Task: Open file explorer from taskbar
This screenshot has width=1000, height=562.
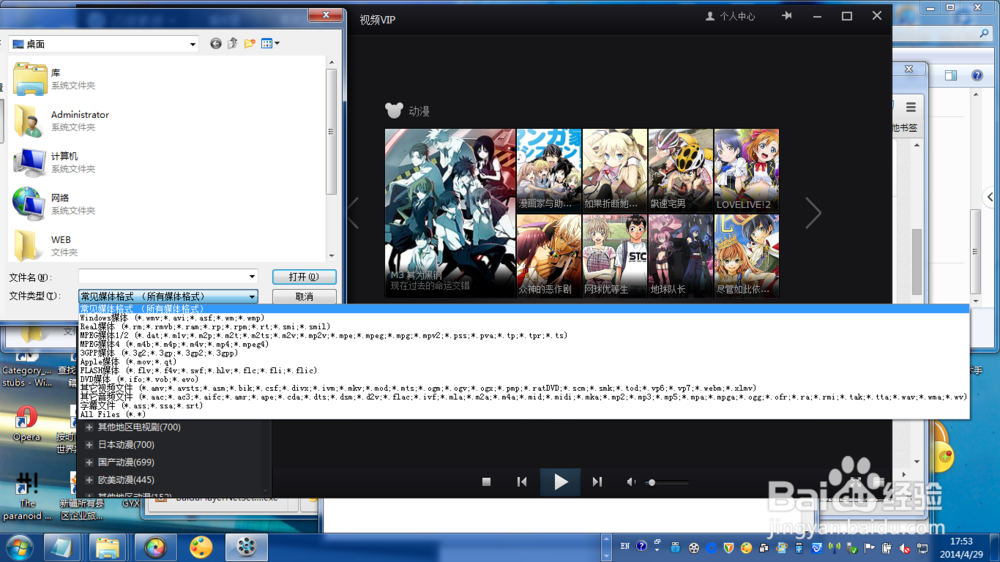Action: (107, 547)
